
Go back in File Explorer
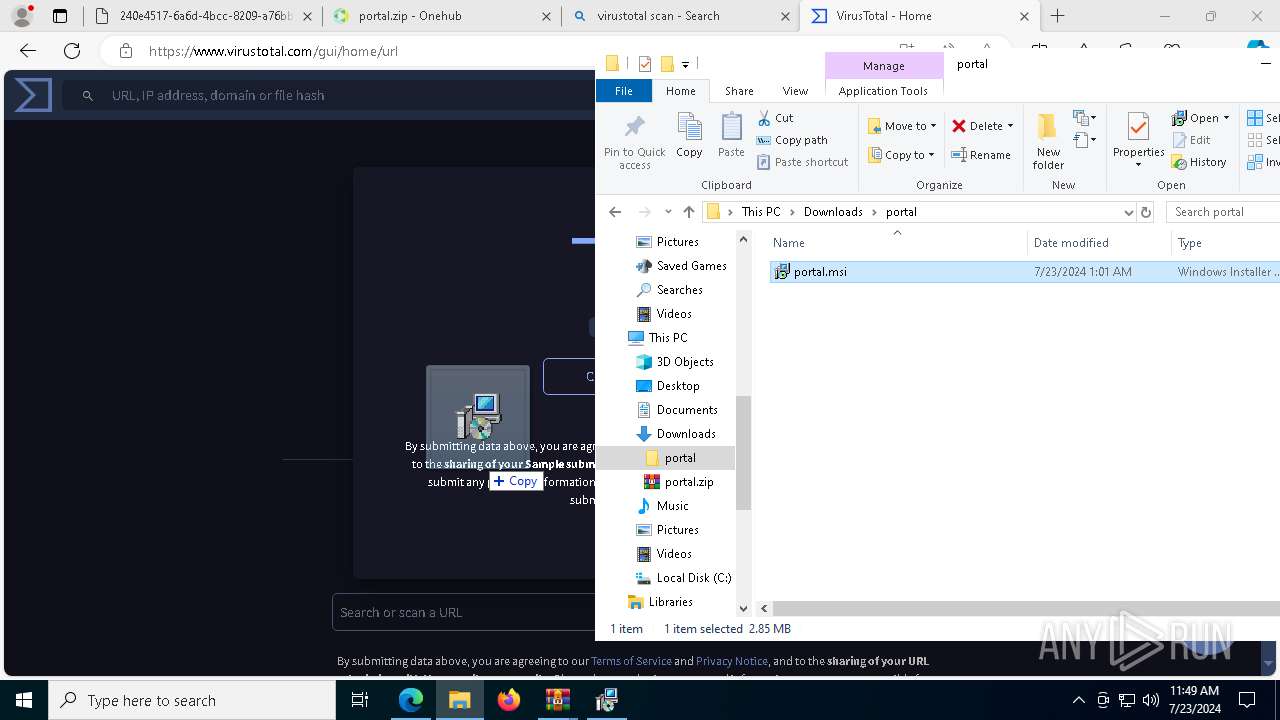coord(615,212)
